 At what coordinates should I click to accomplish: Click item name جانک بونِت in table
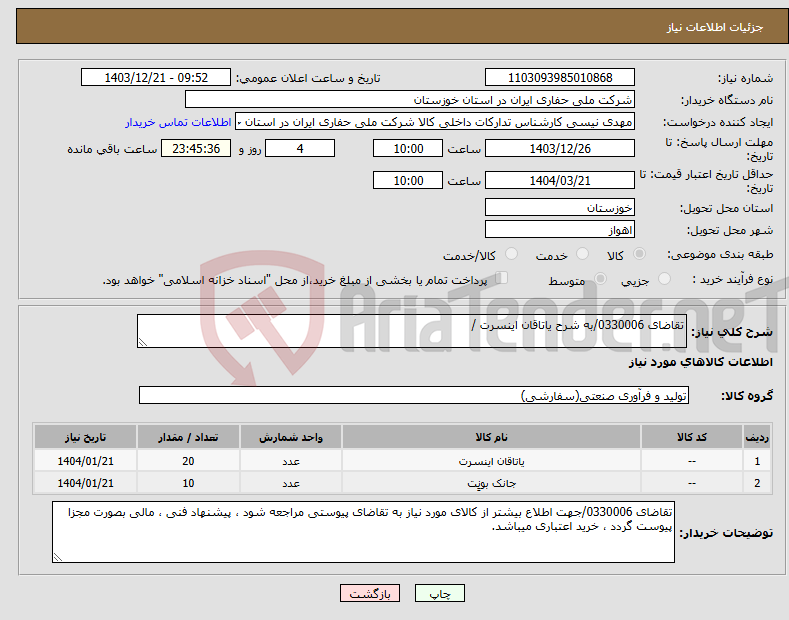(x=491, y=483)
